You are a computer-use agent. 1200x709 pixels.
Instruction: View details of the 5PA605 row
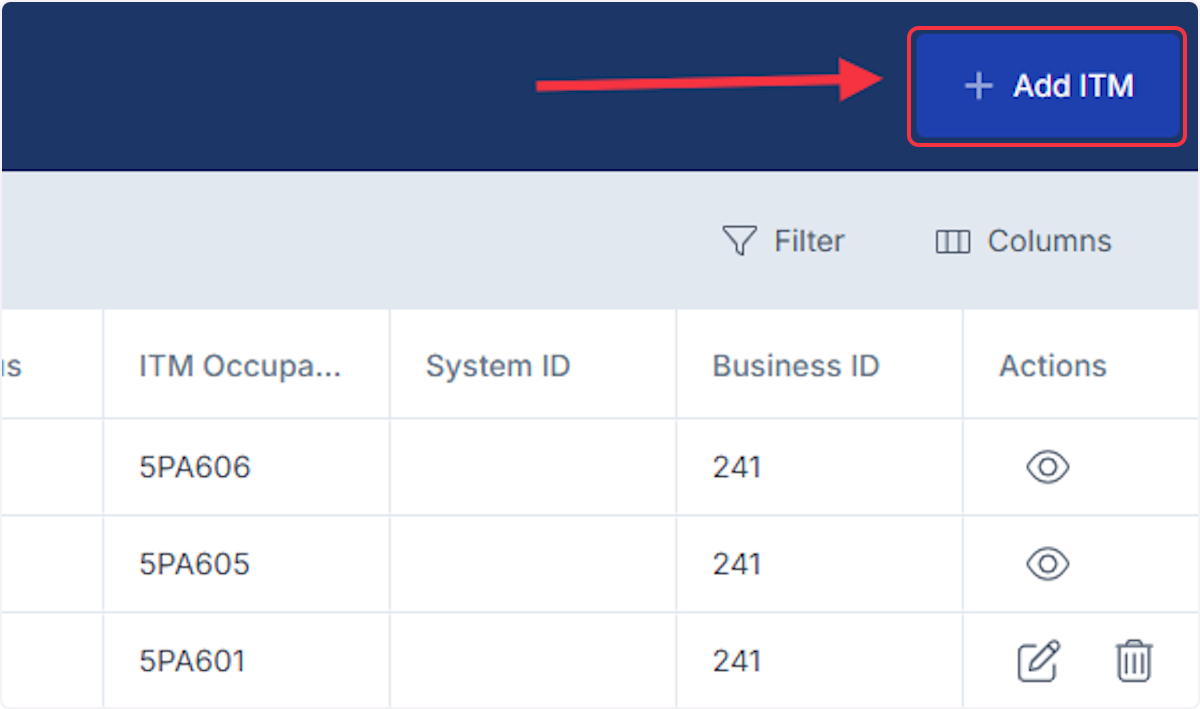pos(1048,564)
